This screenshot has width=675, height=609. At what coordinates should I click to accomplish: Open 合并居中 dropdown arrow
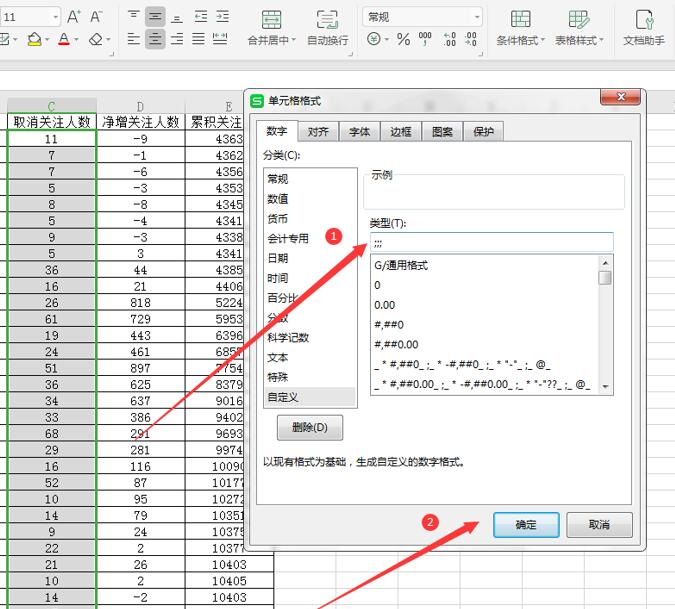[x=294, y=40]
